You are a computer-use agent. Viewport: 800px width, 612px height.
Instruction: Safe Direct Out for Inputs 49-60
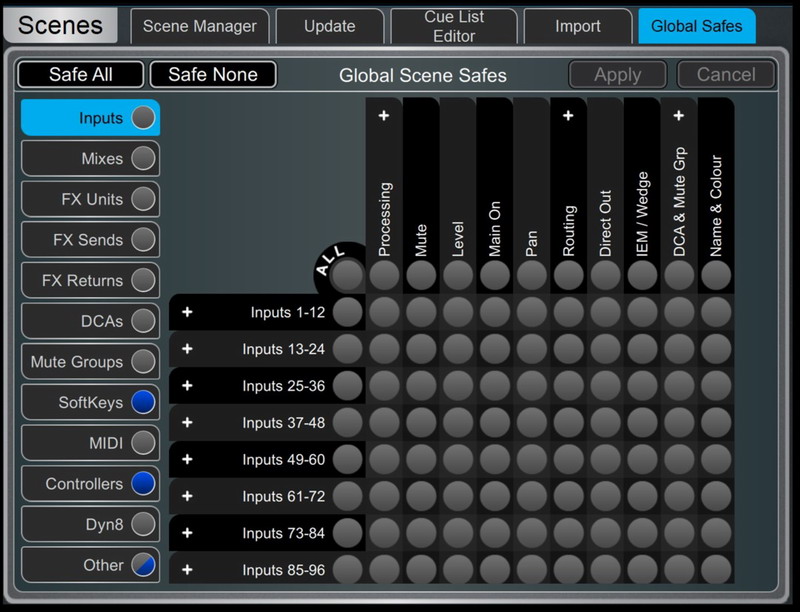(605, 459)
